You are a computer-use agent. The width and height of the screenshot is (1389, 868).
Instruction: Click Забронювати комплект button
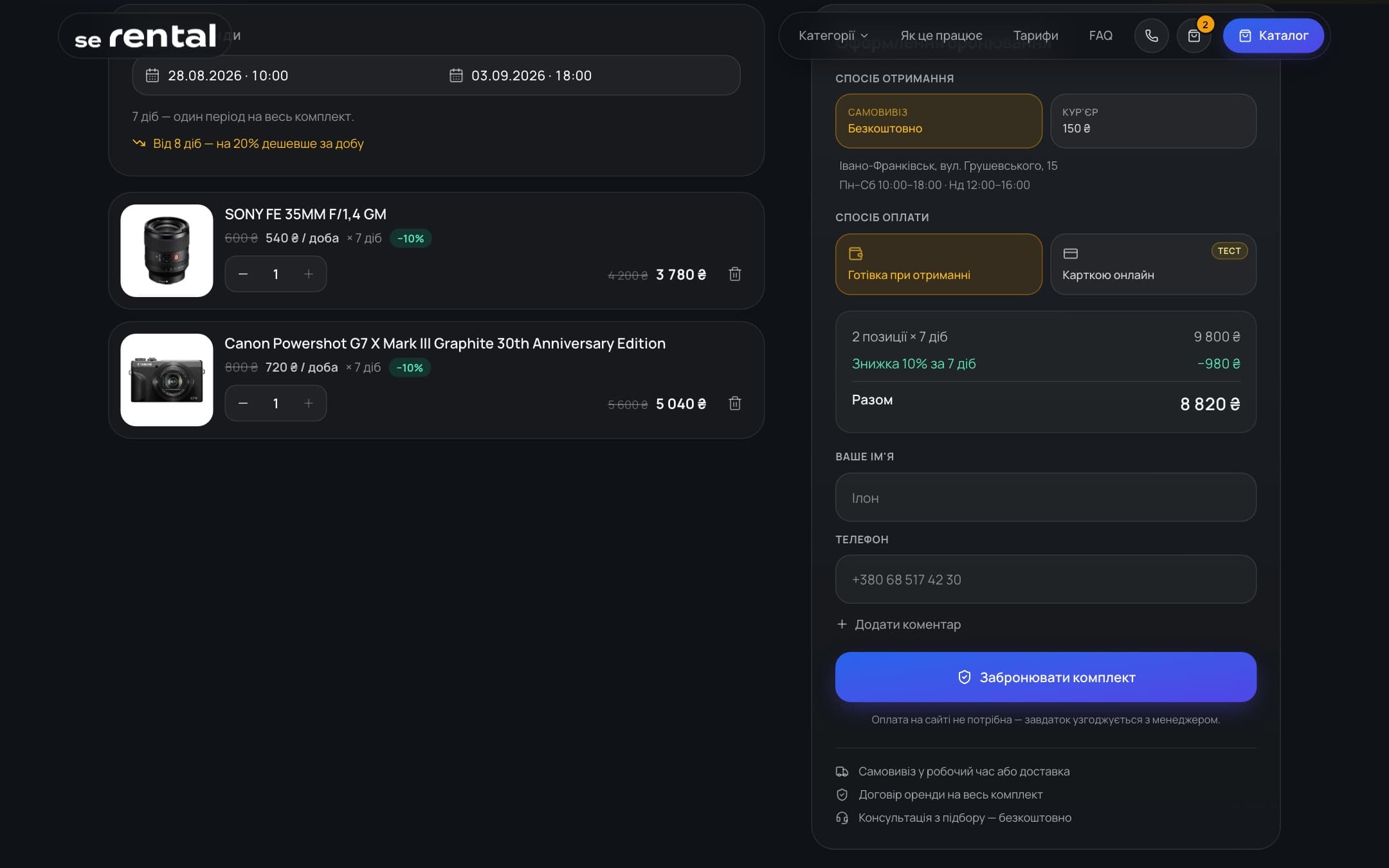point(1046,677)
